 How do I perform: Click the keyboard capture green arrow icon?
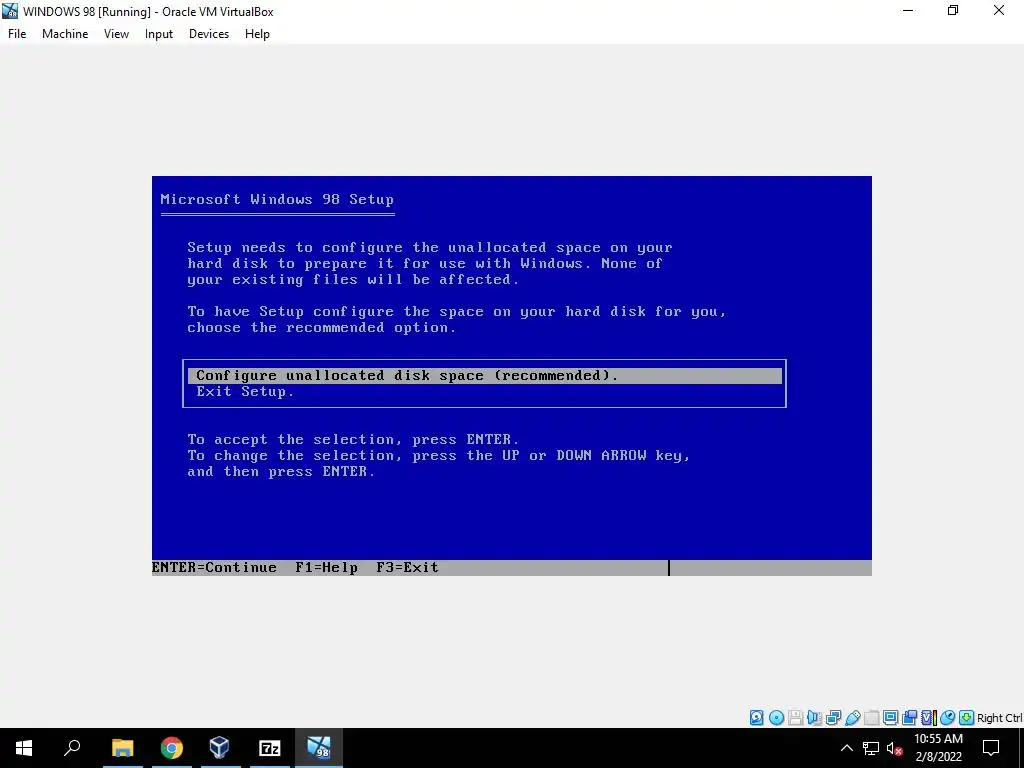pos(967,718)
